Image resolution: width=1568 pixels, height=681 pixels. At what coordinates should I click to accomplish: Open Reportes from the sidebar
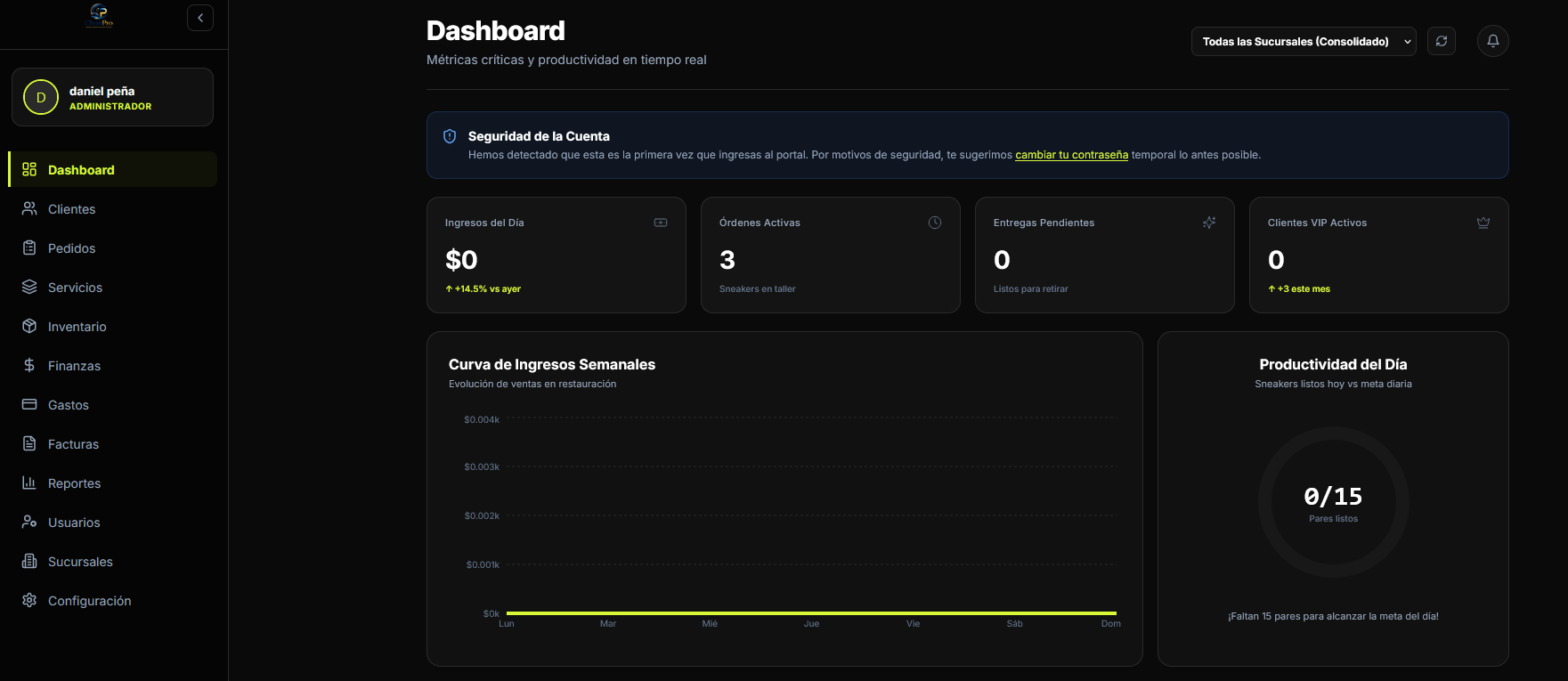112,482
